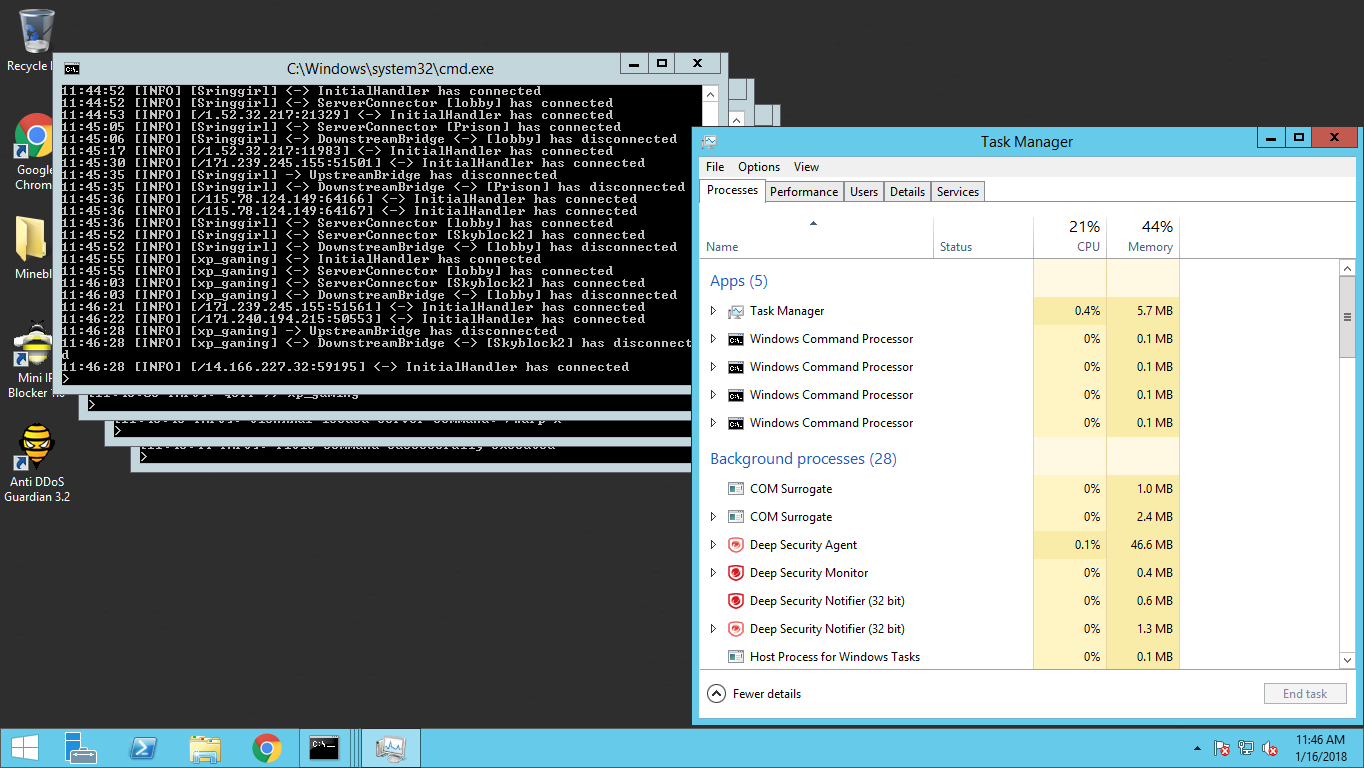Expand Deep Security Monitor process row
Viewport: 1364px width, 768px height.
[713, 573]
